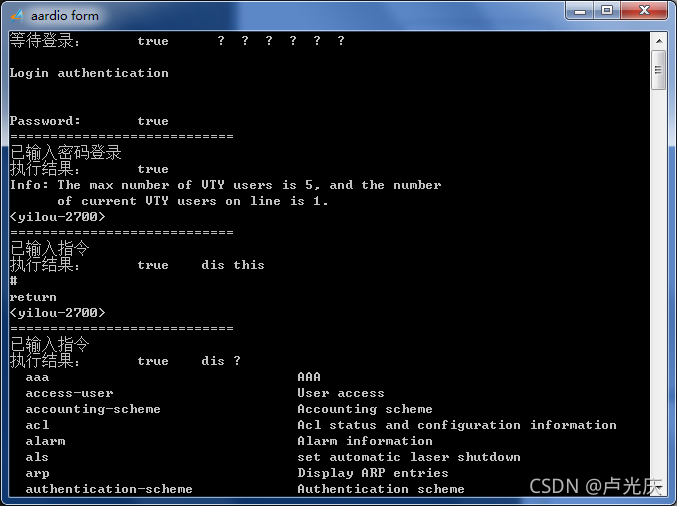Minimize the aardio form window
The width and height of the screenshot is (677, 506).
tap(580, 11)
